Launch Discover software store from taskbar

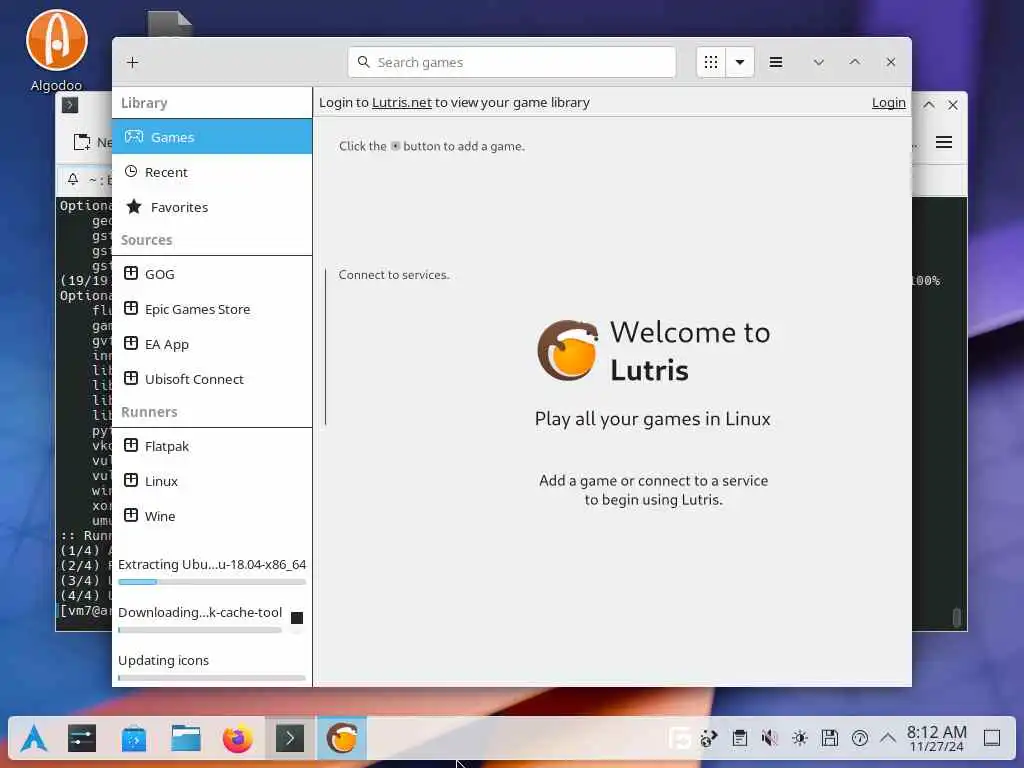tap(134, 739)
